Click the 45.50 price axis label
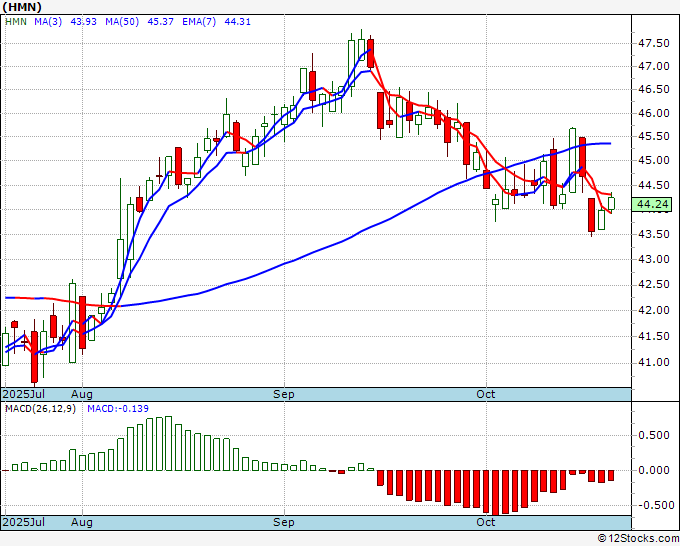680x546 pixels. pyautogui.click(x=654, y=137)
